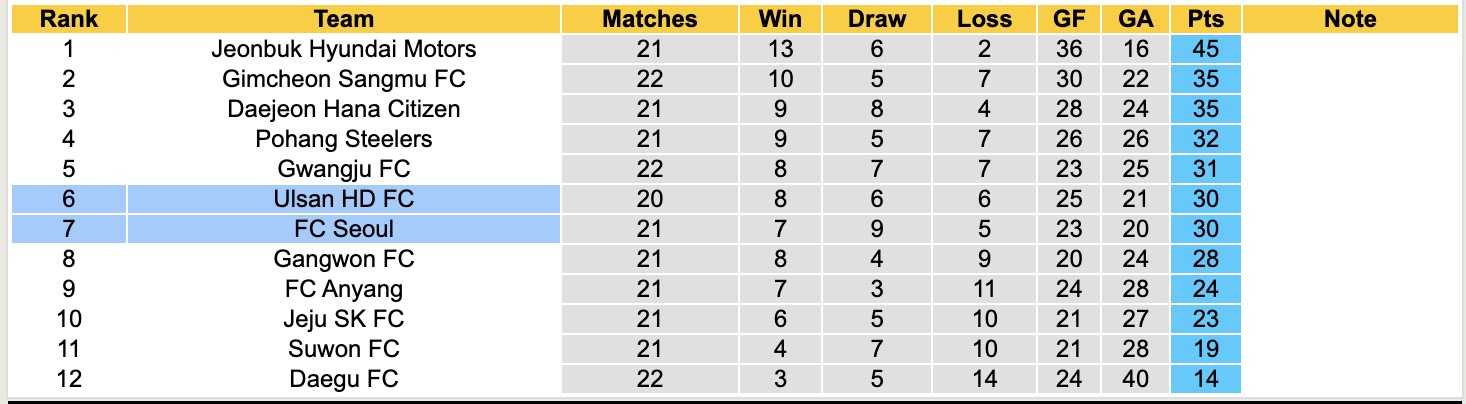Open the Jeonbuk Hyundai Motors team

coord(343,49)
